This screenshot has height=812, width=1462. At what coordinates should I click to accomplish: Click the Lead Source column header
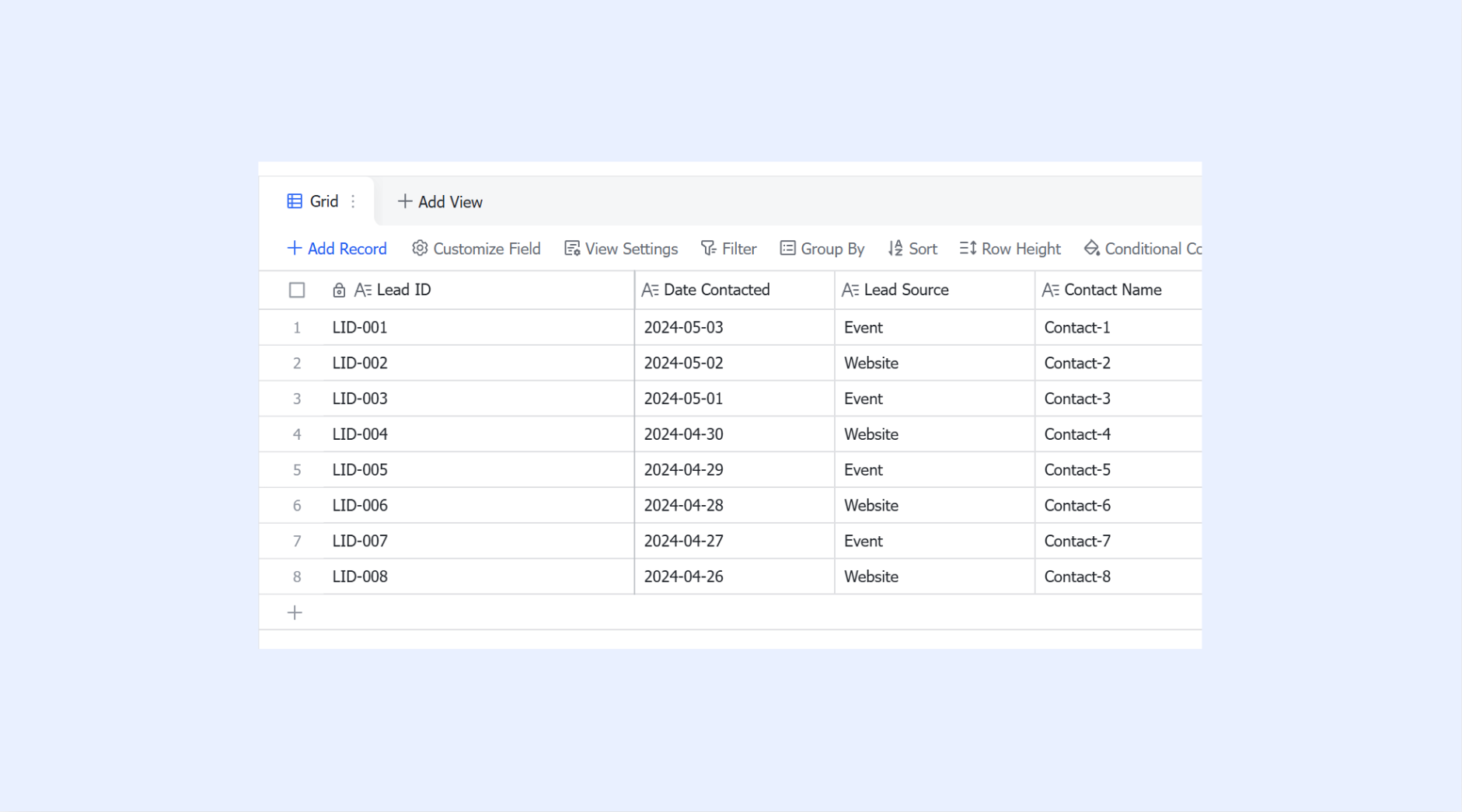point(935,290)
